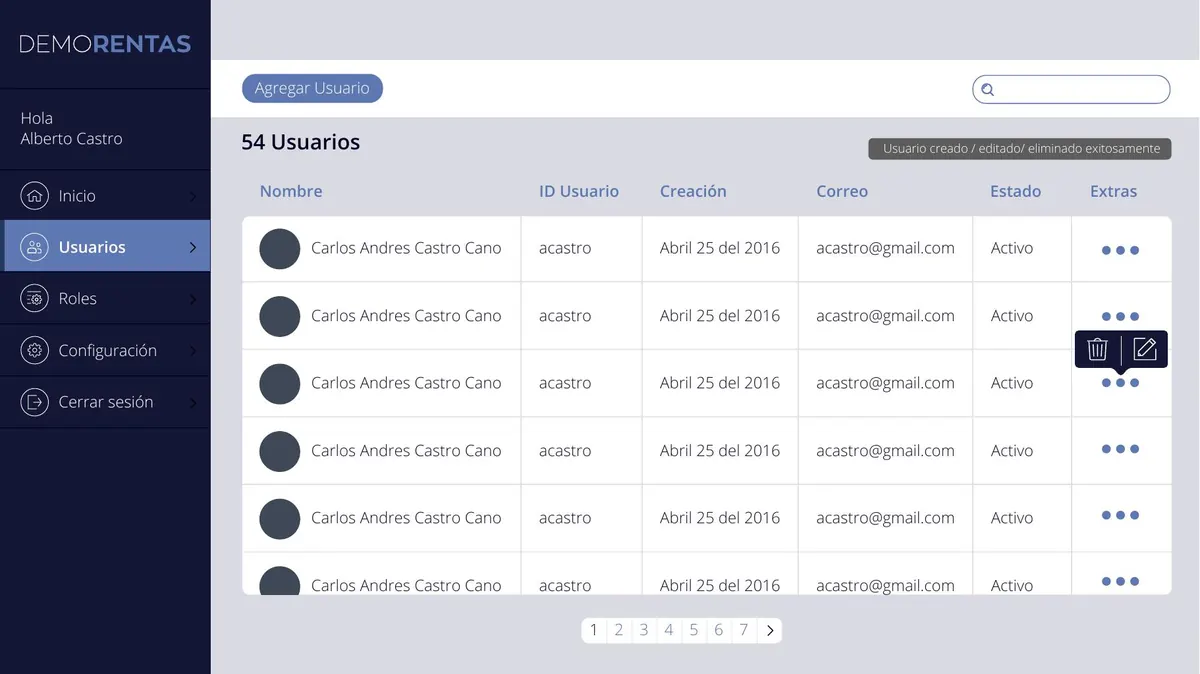The image size is (1200, 674).
Task: Go to page 6 in pagination
Action: (x=719, y=630)
